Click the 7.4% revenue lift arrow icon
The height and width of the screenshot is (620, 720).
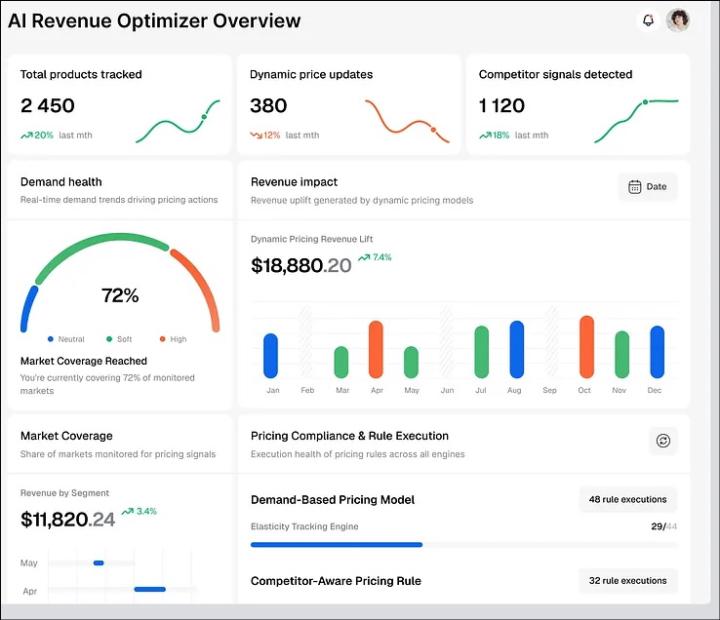pyautogui.click(x=364, y=258)
